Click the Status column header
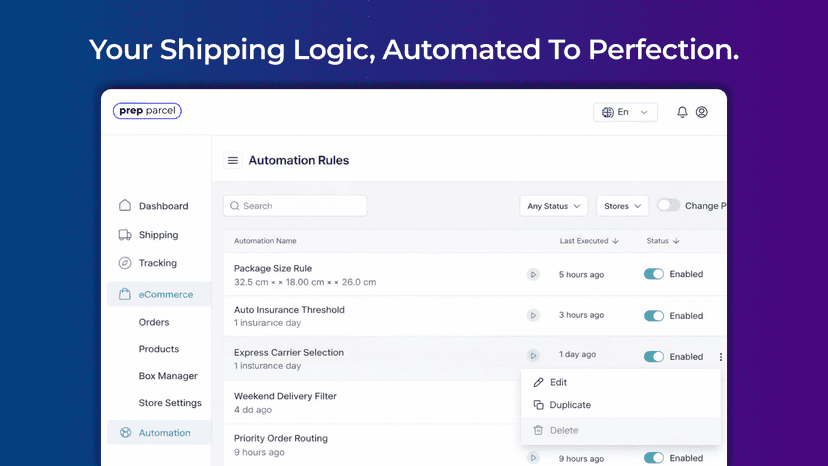Image resolution: width=828 pixels, height=466 pixels. pyautogui.click(x=657, y=241)
